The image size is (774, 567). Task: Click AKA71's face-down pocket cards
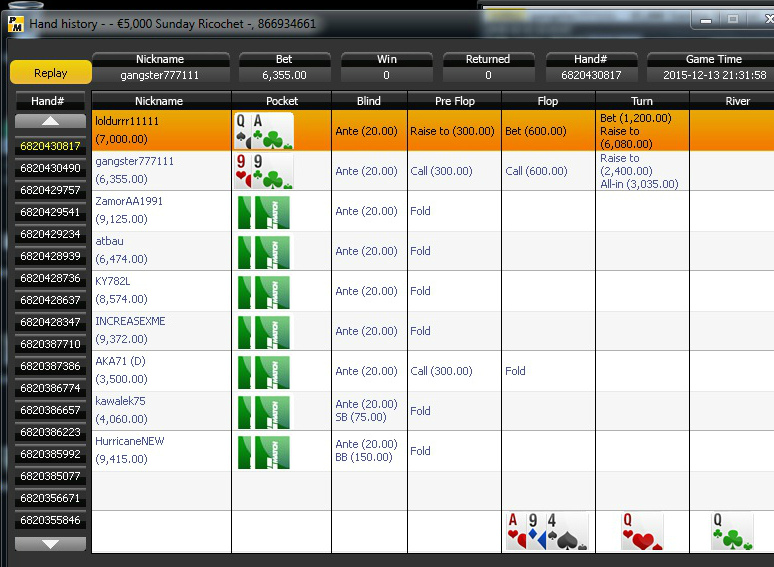click(264, 372)
